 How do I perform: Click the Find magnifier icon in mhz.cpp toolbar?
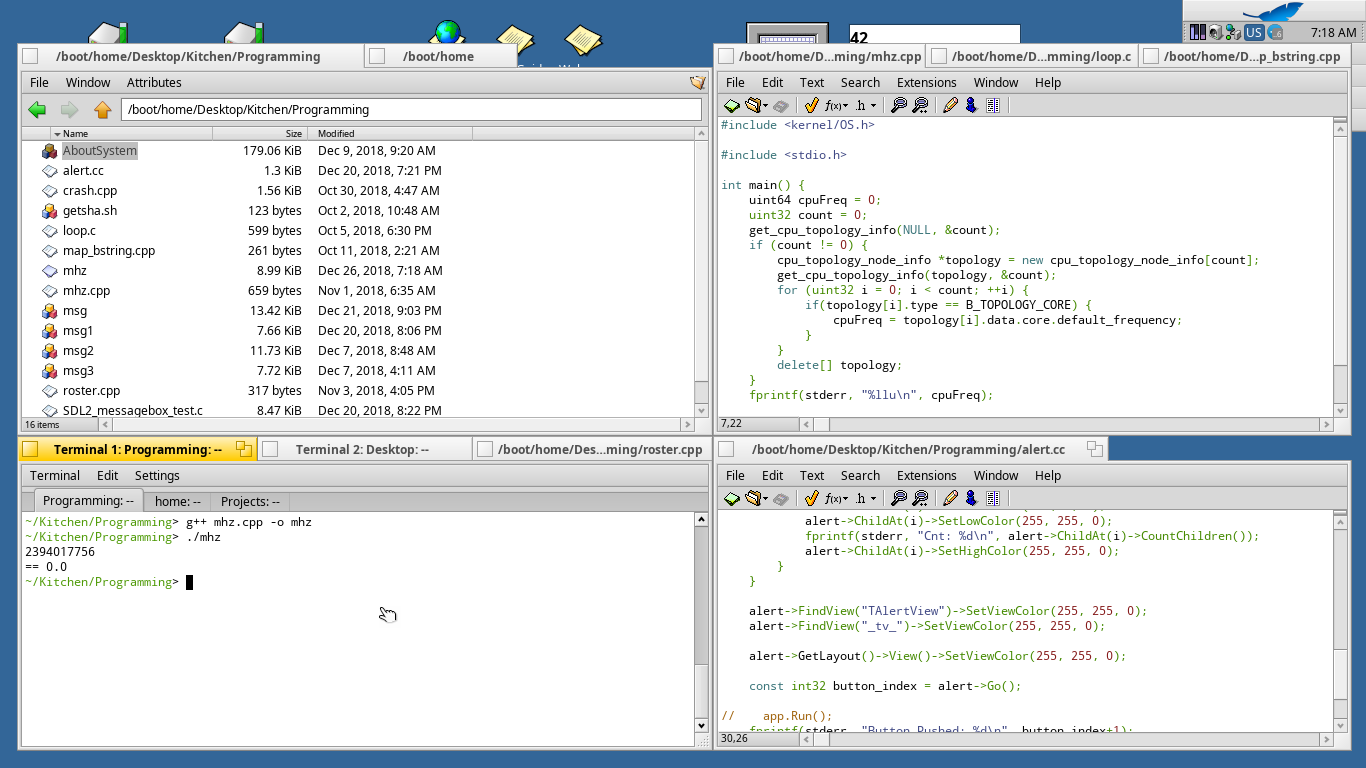pyautogui.click(x=898, y=105)
